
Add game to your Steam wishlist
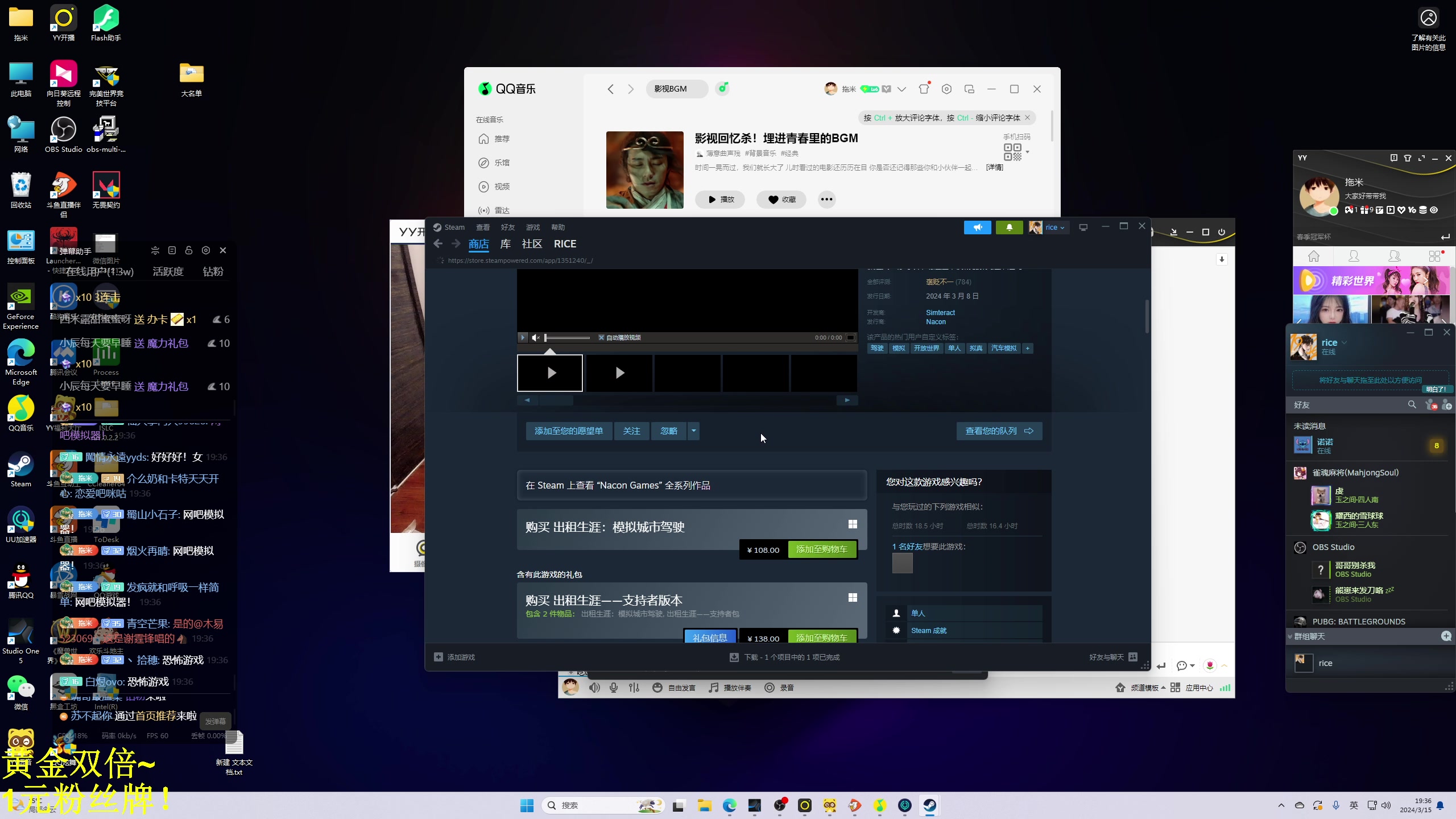(x=569, y=431)
